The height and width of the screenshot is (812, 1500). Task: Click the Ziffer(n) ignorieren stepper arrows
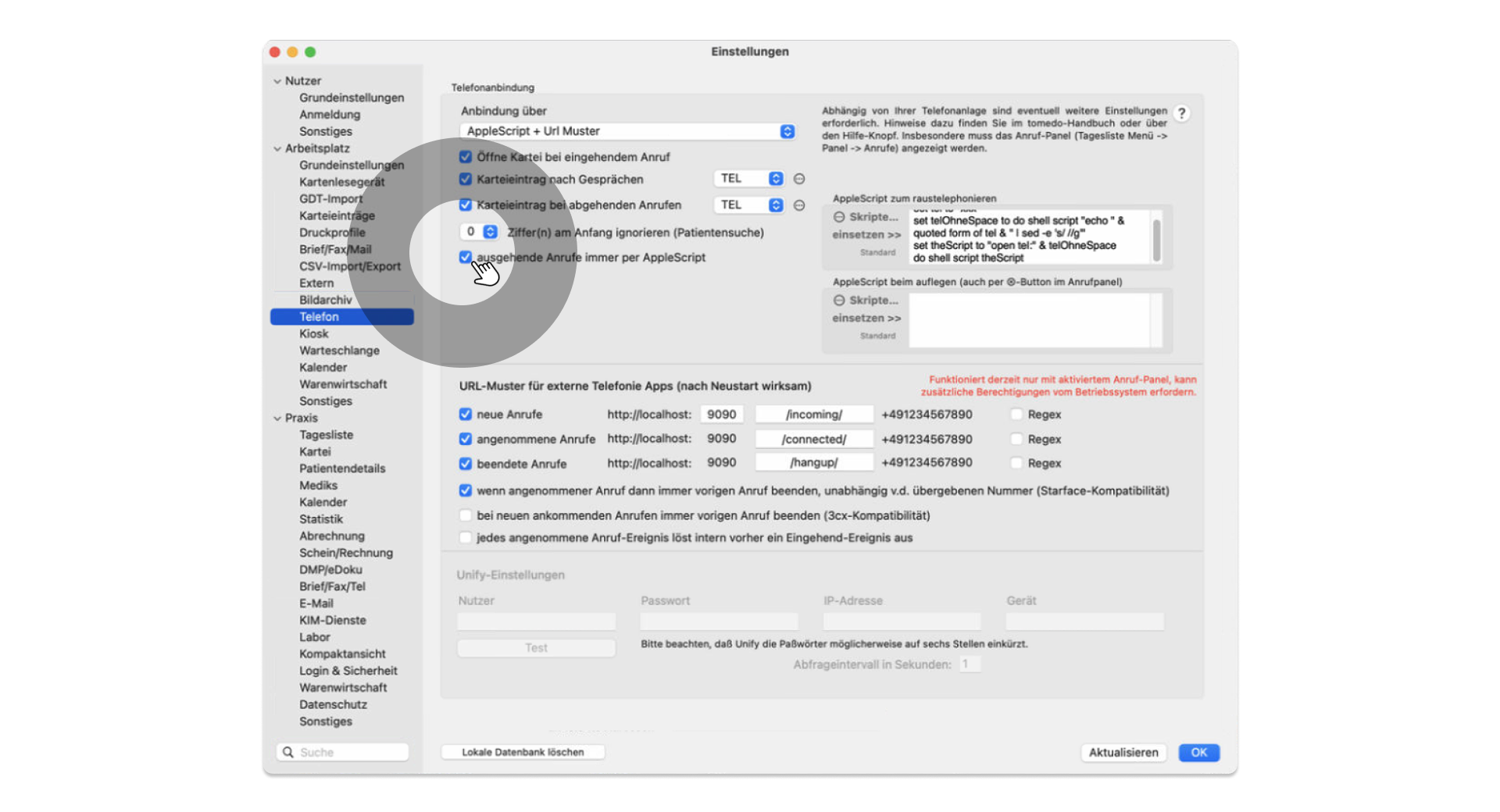pyautogui.click(x=490, y=232)
